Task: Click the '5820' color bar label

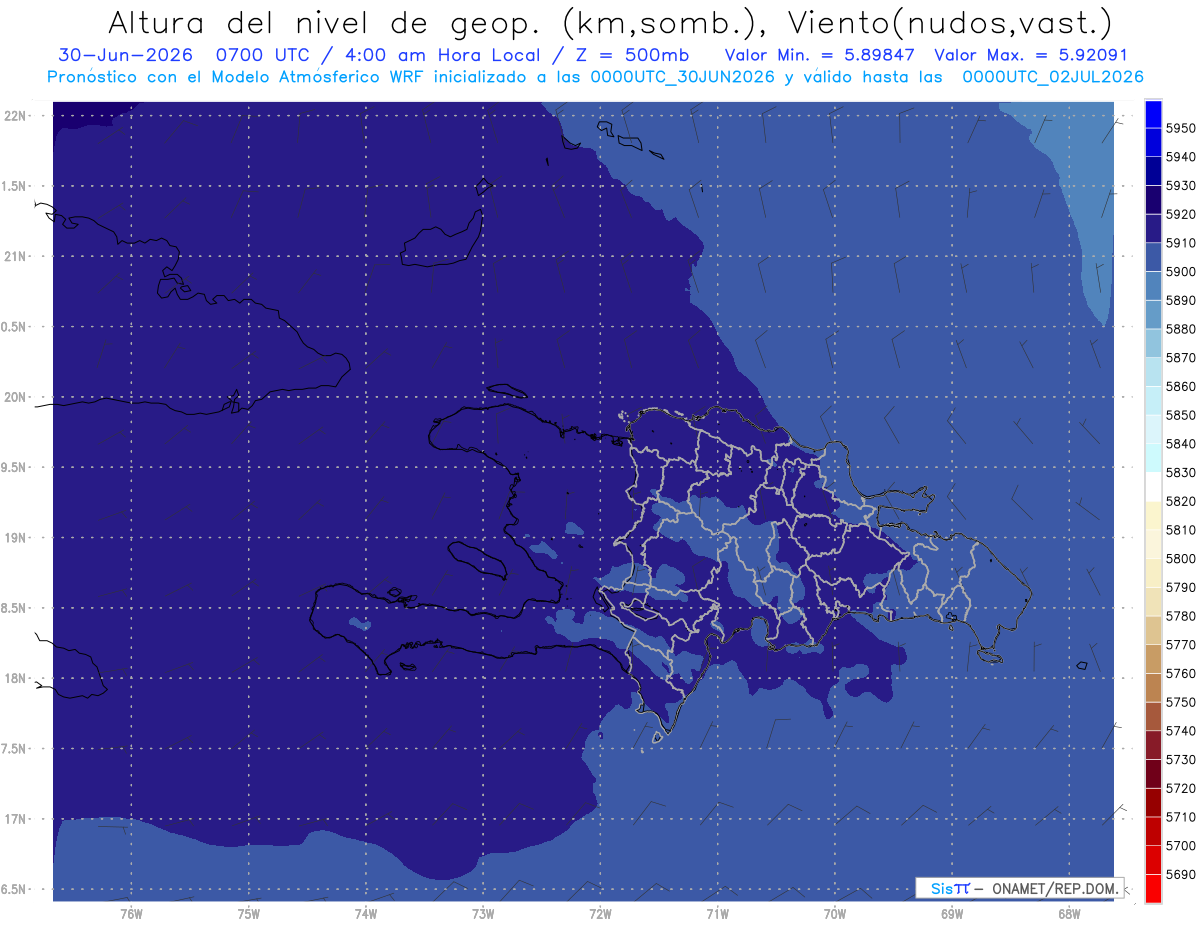Action: click(1180, 501)
